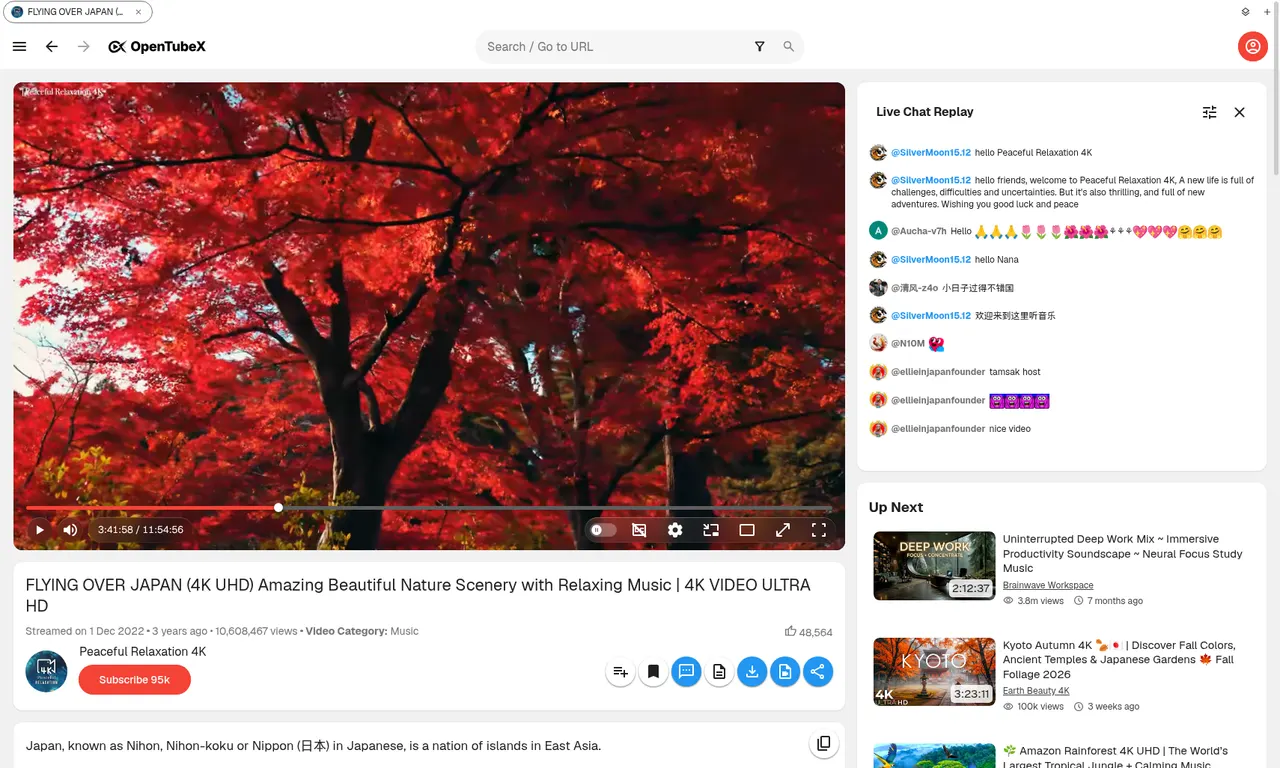Go forward using the forward arrow
This screenshot has height=768, width=1280.
(84, 47)
